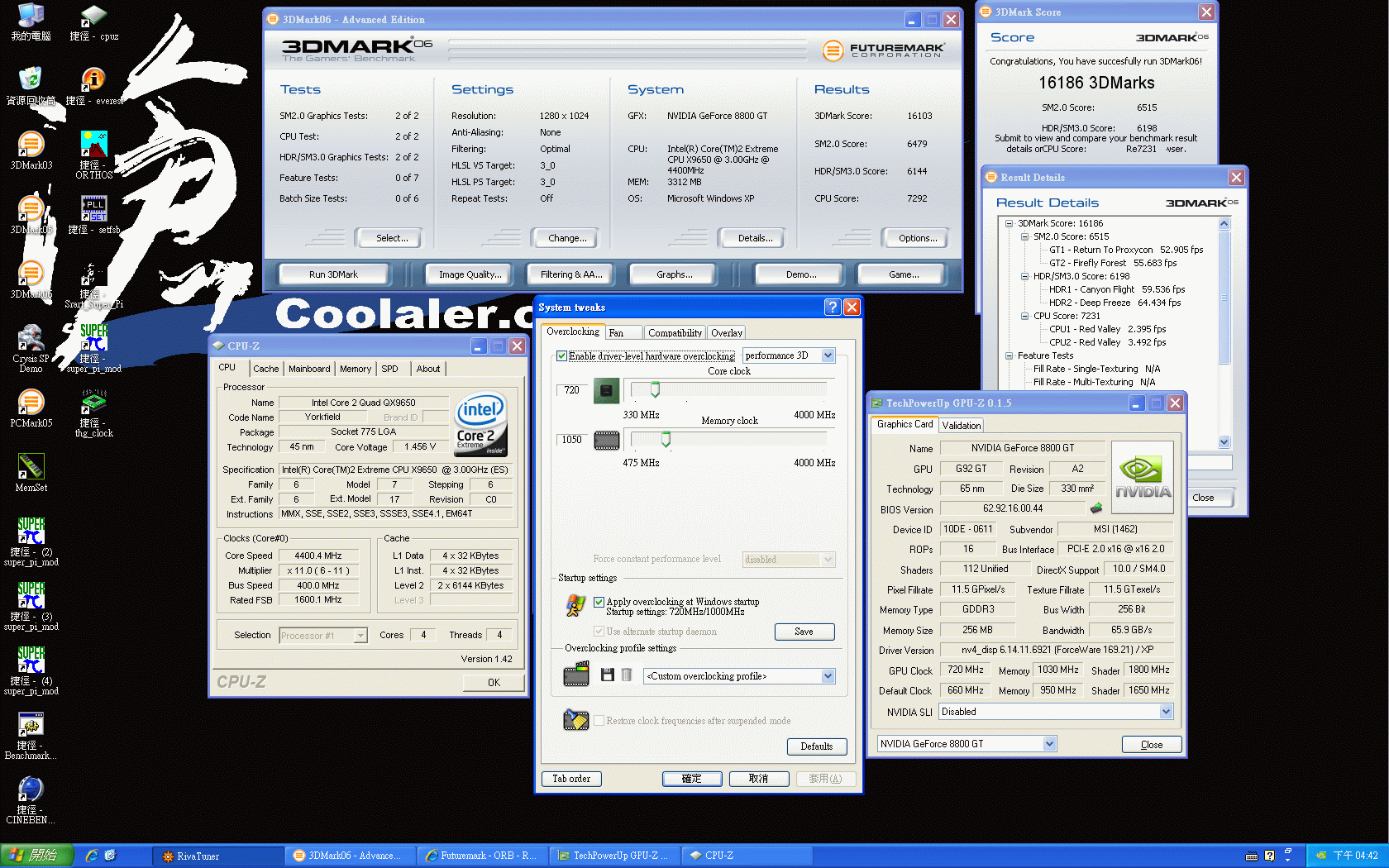Open the super_pi_mod (2) shortcut

pos(31,541)
